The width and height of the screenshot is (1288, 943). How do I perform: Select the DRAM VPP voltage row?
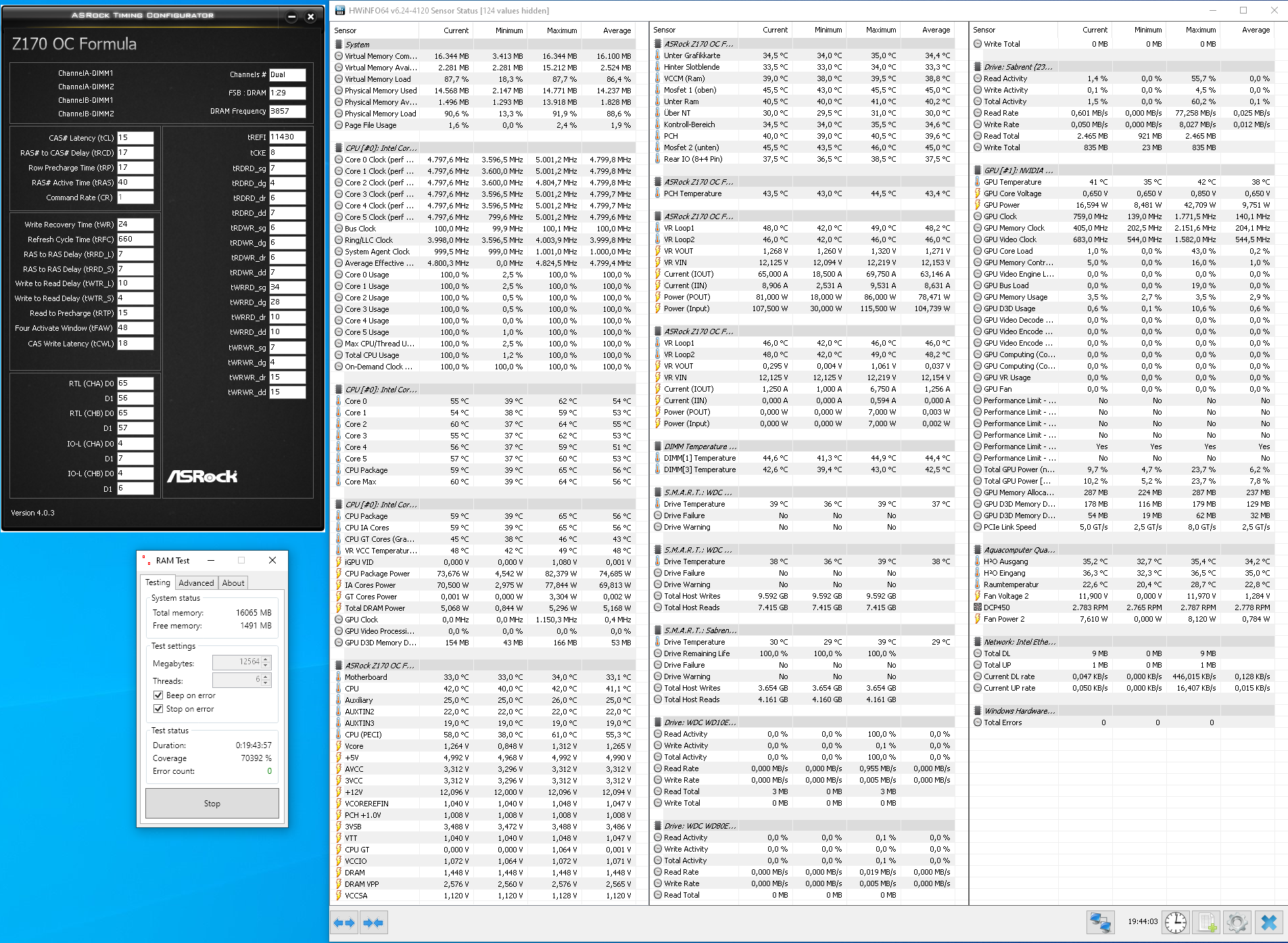click(483, 884)
